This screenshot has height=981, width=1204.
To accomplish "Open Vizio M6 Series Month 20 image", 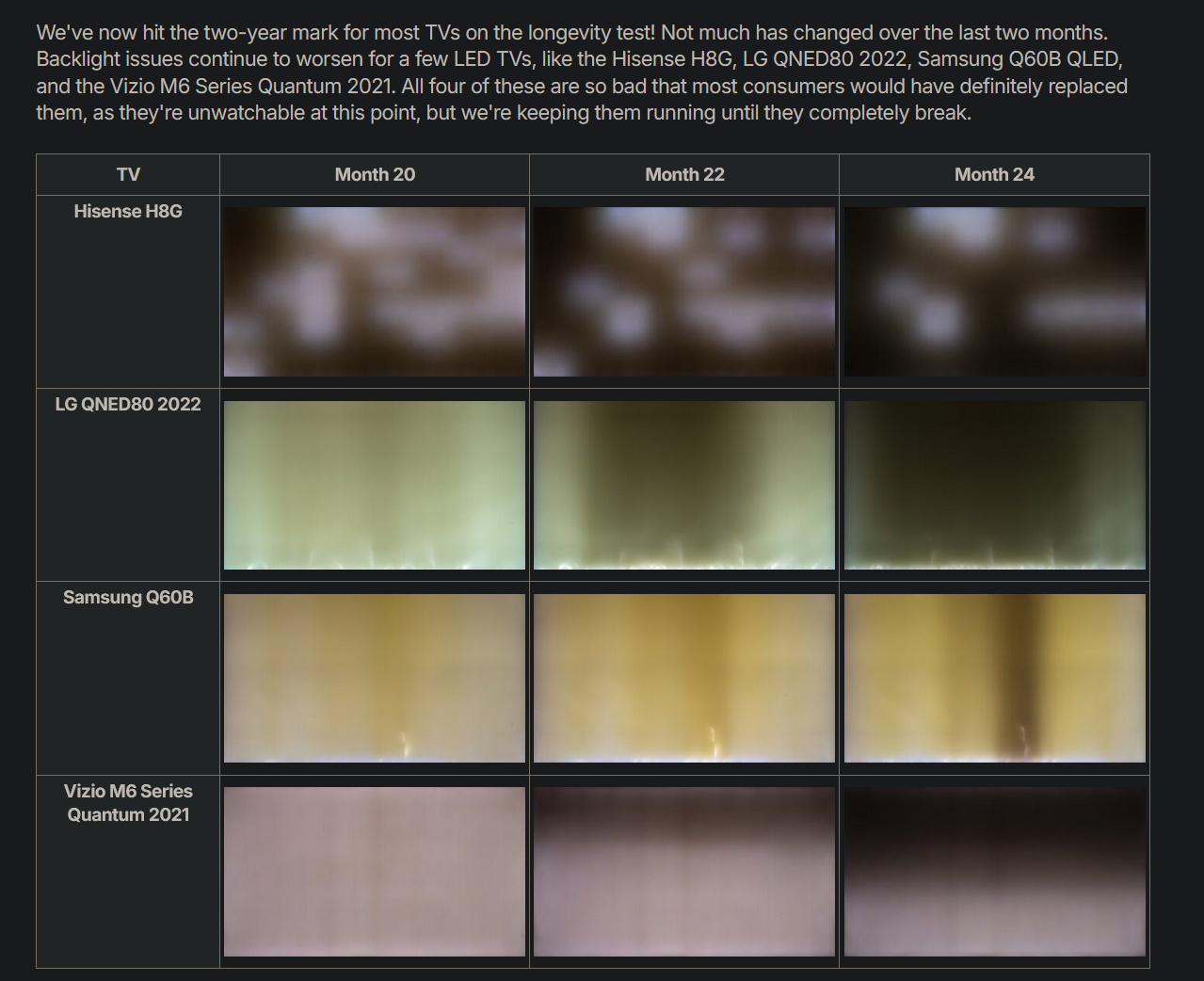I will (375, 872).
